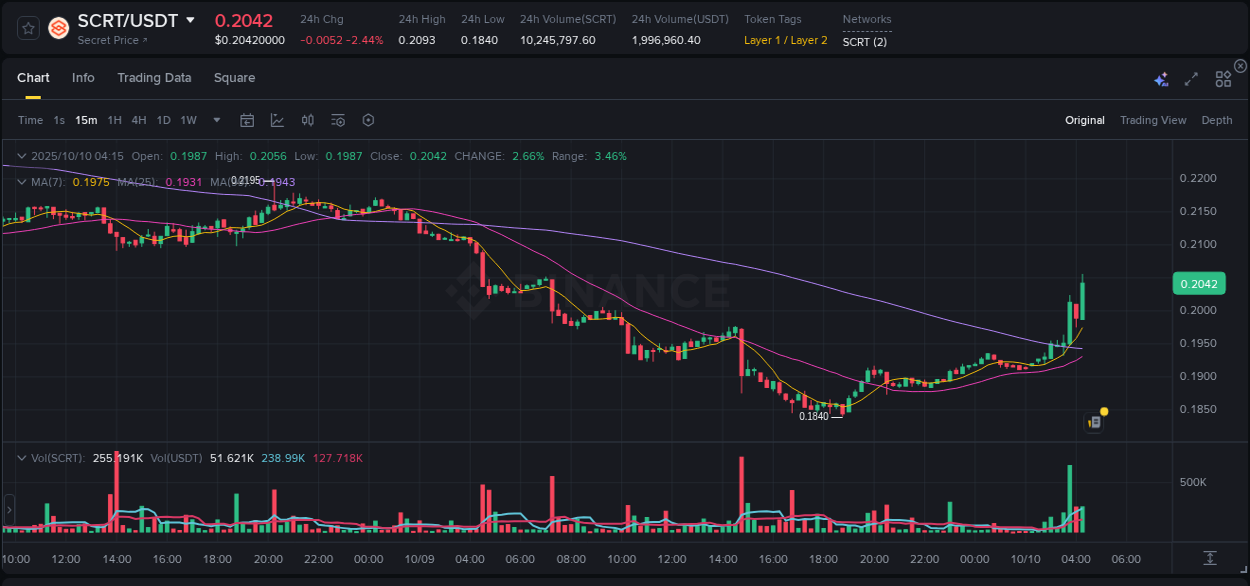
Task: Switch to Depth view
Action: (1216, 119)
